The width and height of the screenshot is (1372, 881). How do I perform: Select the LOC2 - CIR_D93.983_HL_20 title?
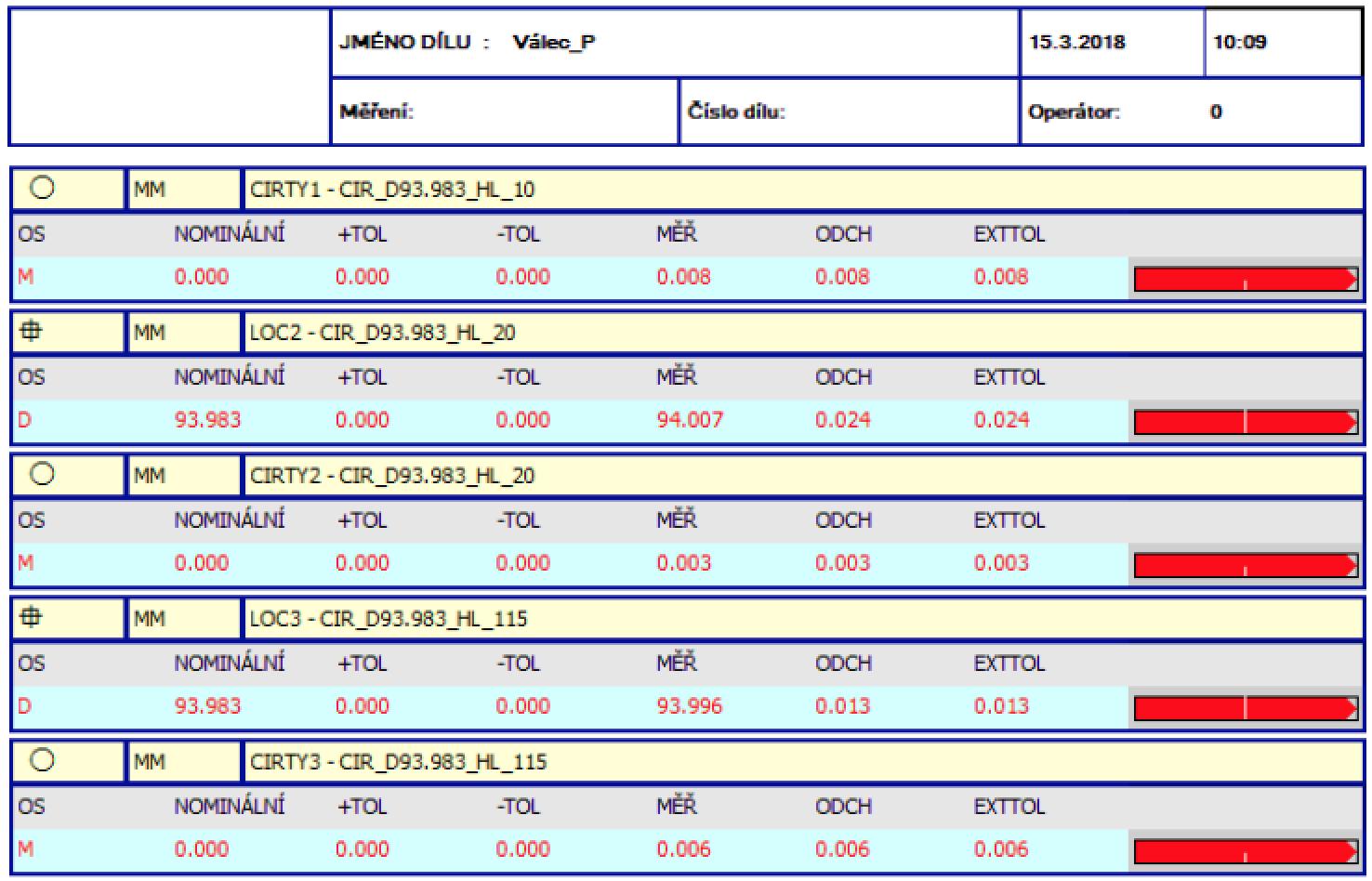pos(382,333)
